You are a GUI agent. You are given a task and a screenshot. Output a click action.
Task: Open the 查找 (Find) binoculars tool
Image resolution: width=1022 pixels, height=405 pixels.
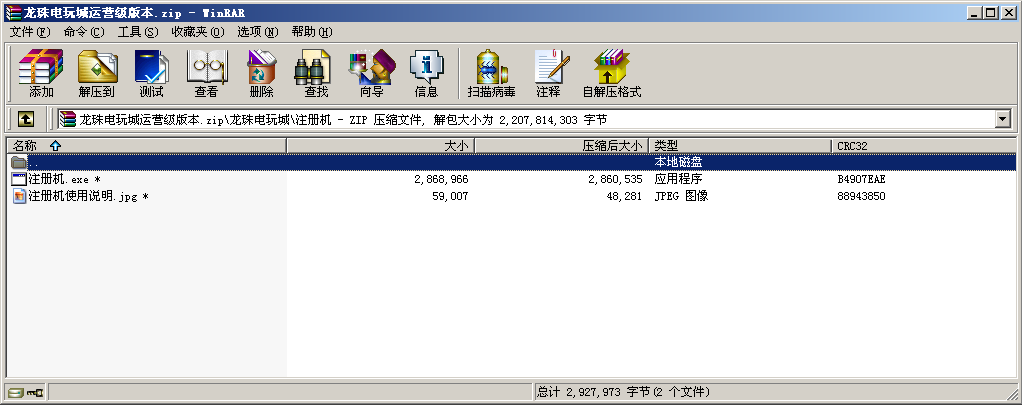click(316, 74)
